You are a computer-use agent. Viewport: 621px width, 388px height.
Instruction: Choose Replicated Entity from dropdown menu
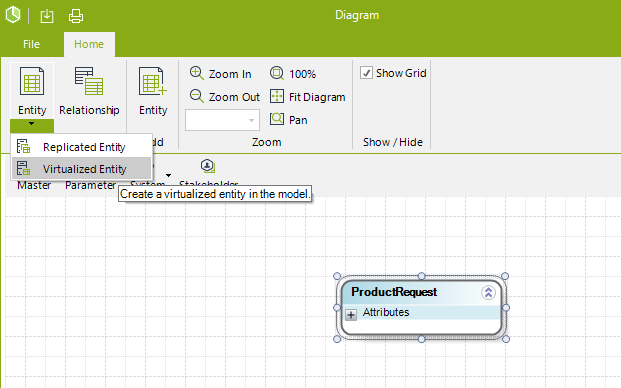[82, 147]
